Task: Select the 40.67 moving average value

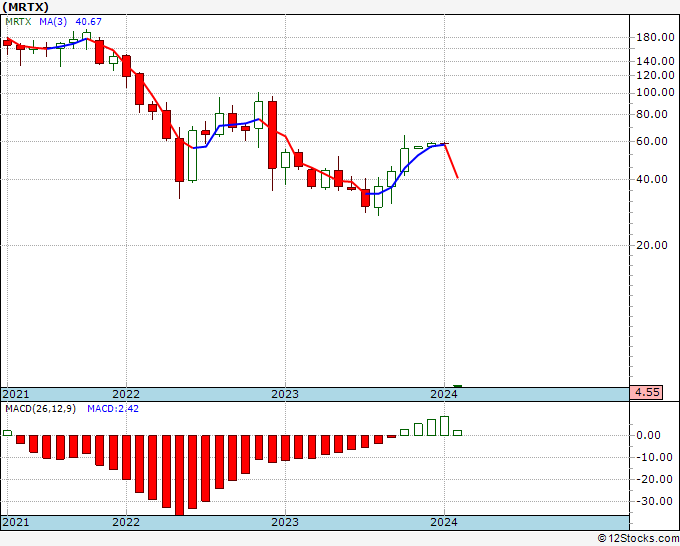Action: (88, 22)
